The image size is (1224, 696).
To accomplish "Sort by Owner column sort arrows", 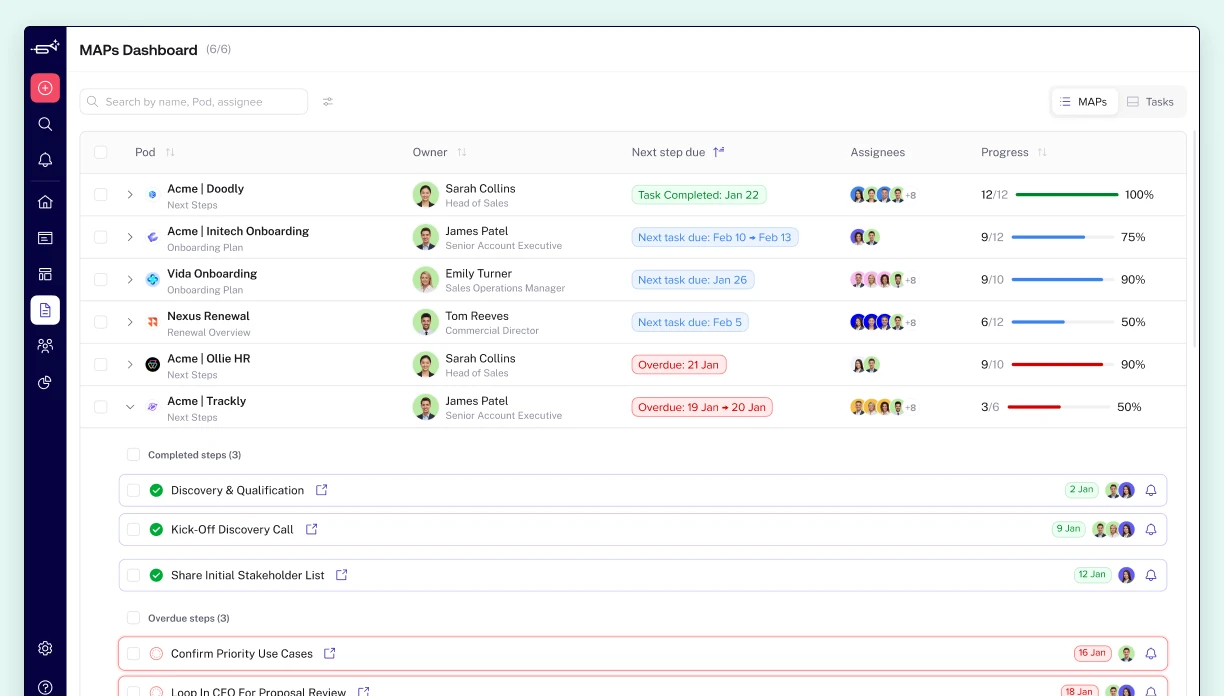I will tap(462, 152).
